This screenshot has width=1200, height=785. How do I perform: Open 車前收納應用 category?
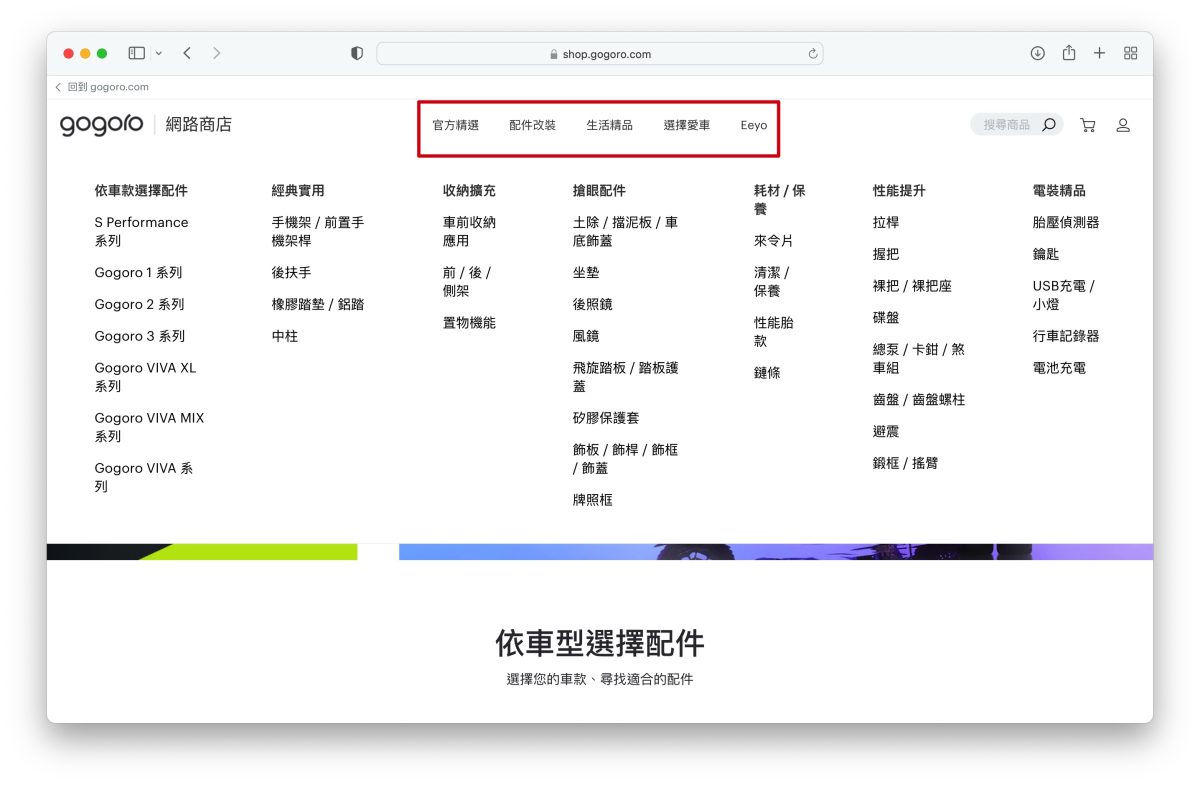(470, 232)
